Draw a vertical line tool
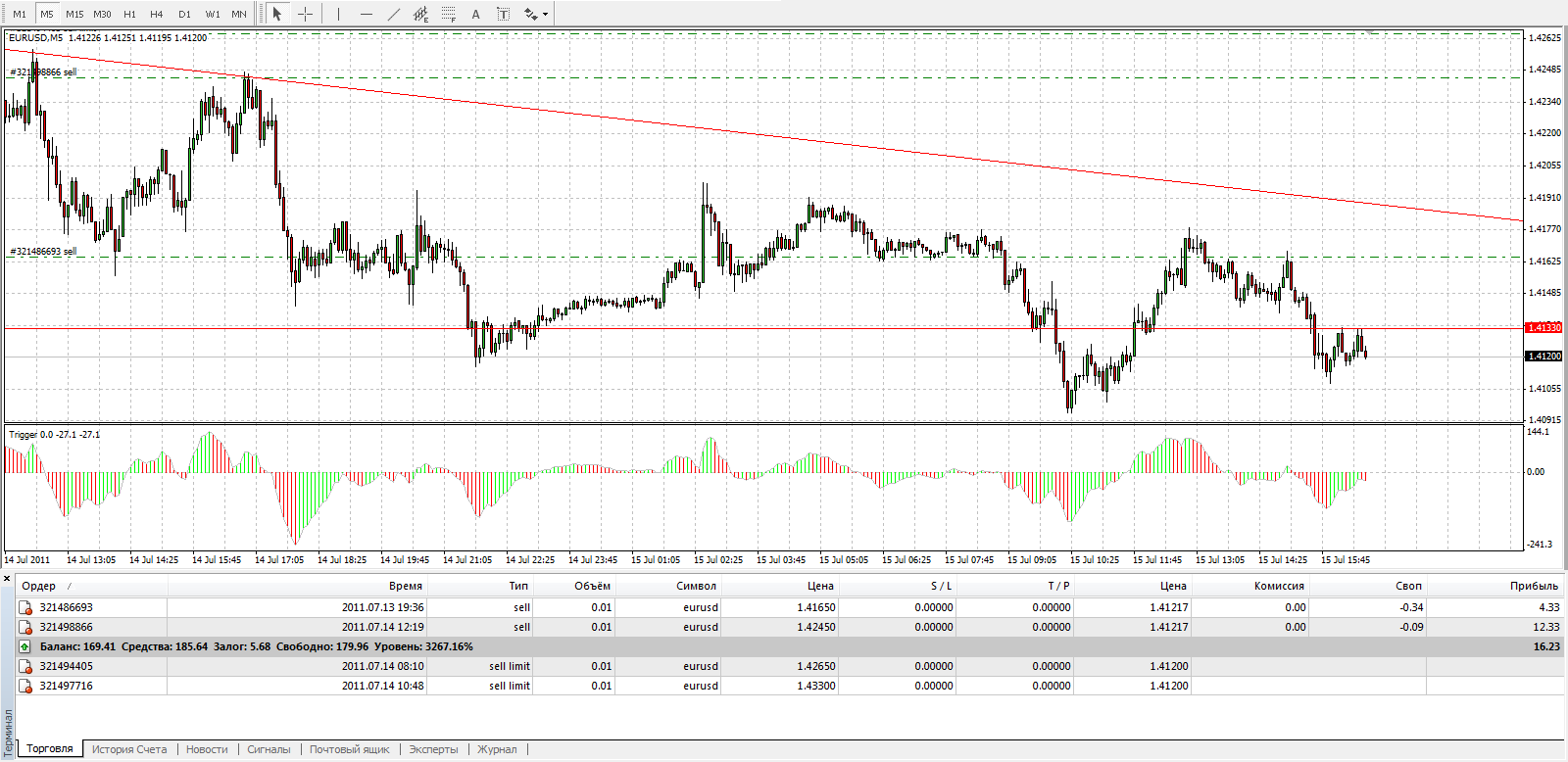This screenshot has height=762, width=1568. click(338, 14)
